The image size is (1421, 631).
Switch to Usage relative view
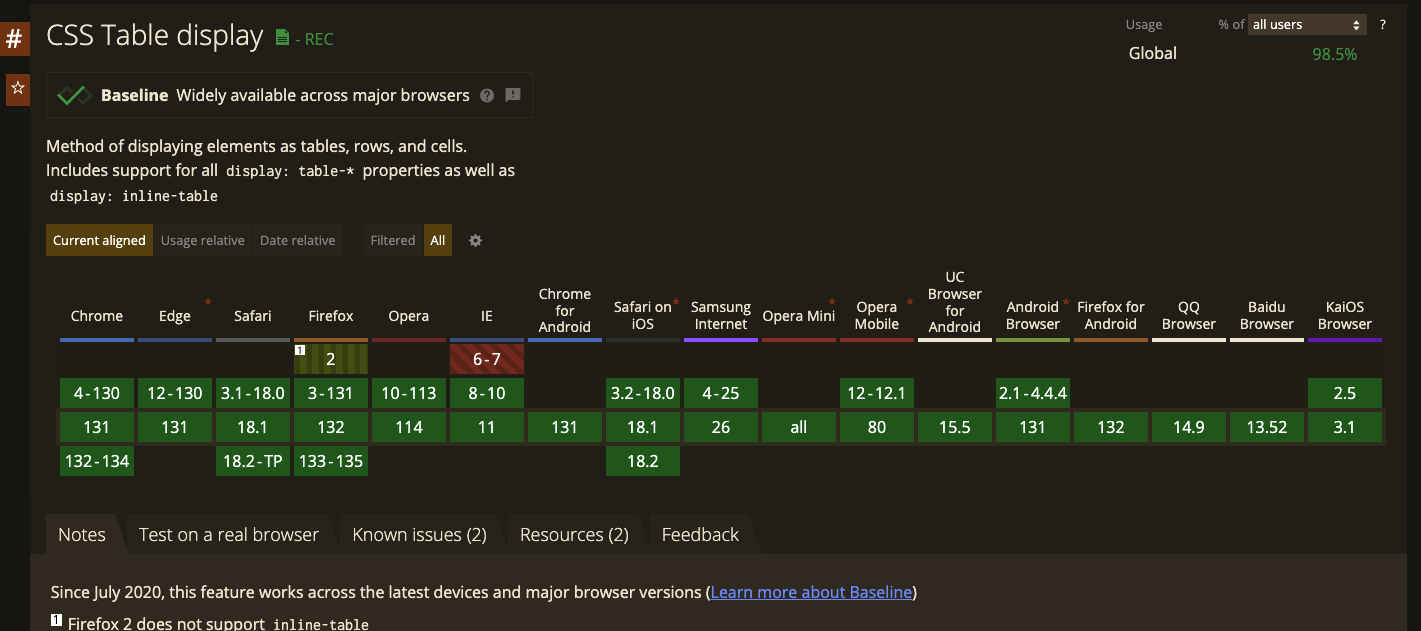coord(203,240)
